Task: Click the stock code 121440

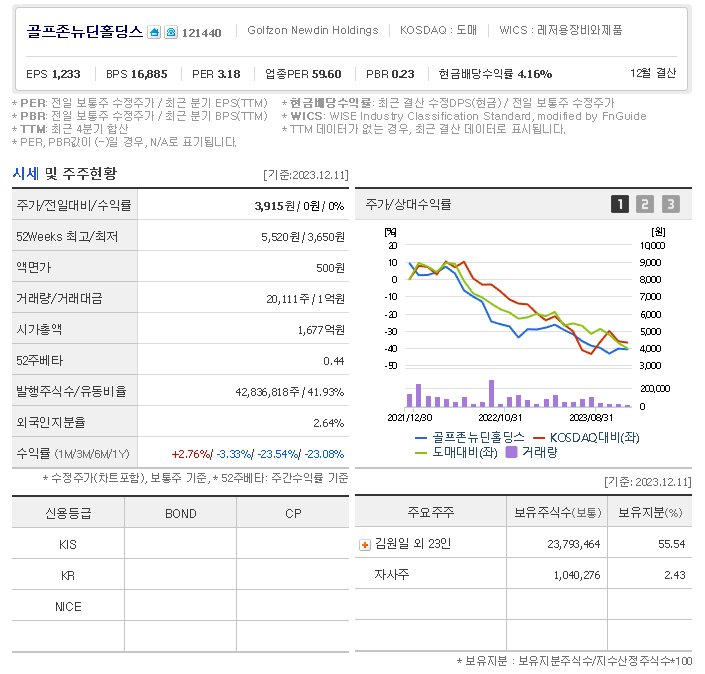Action: [201, 33]
